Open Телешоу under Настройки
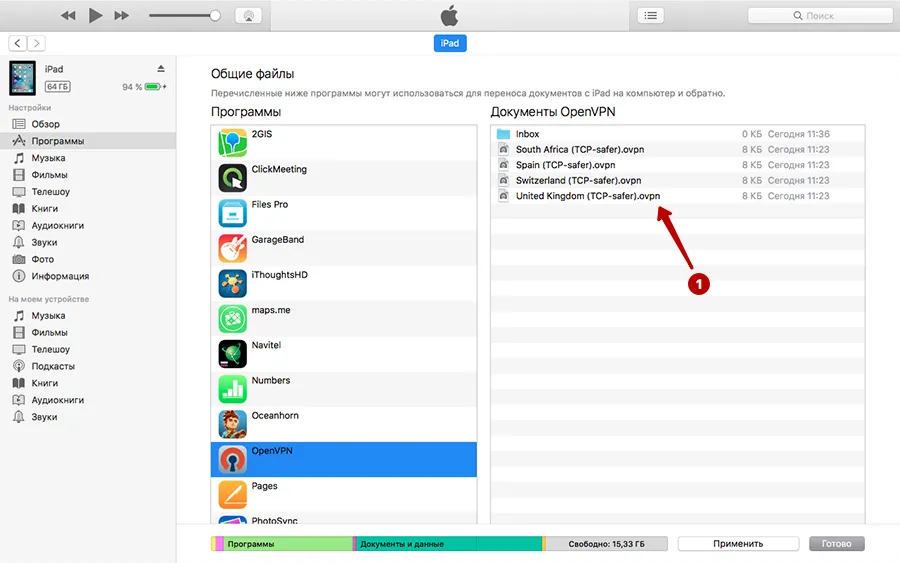 click(51, 192)
